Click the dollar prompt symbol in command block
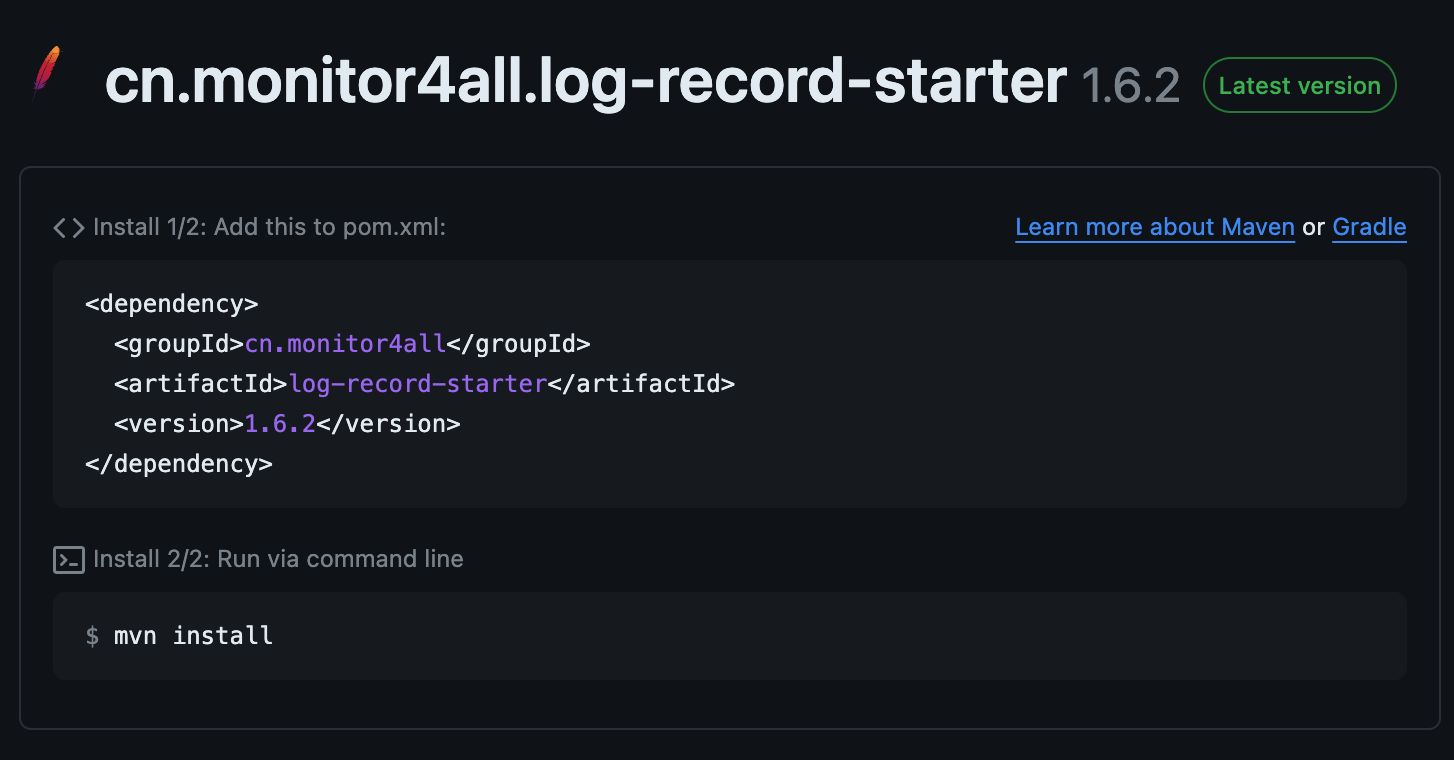Viewport: 1454px width, 760px height. click(92, 635)
